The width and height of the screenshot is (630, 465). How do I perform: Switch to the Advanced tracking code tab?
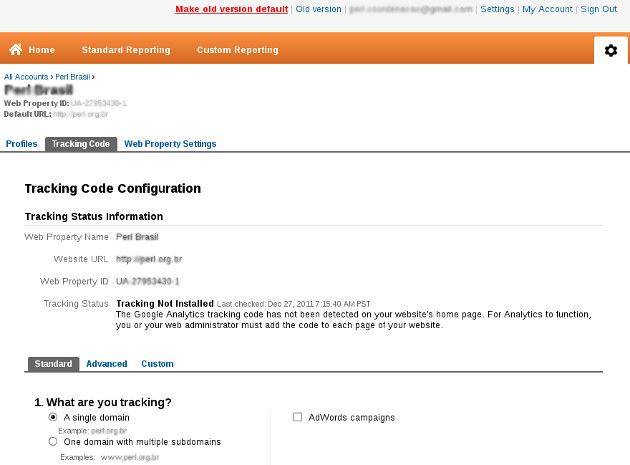(x=106, y=364)
